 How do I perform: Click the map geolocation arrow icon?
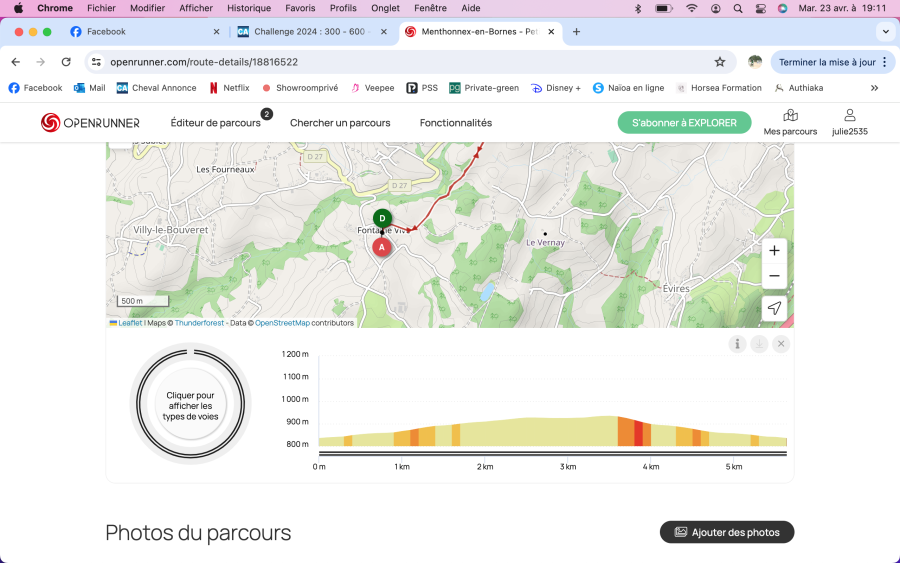(774, 308)
